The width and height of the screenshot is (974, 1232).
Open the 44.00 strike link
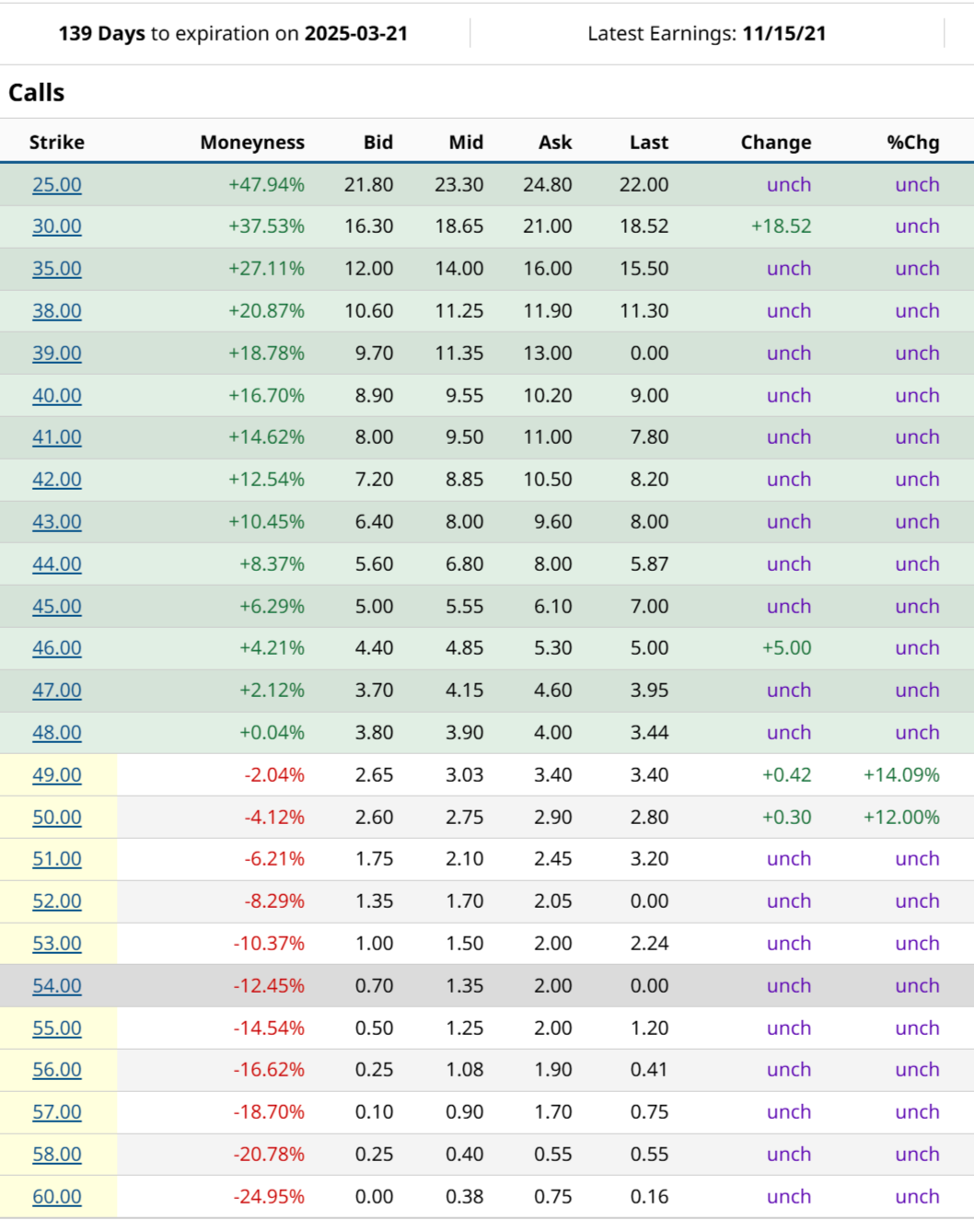(x=57, y=564)
